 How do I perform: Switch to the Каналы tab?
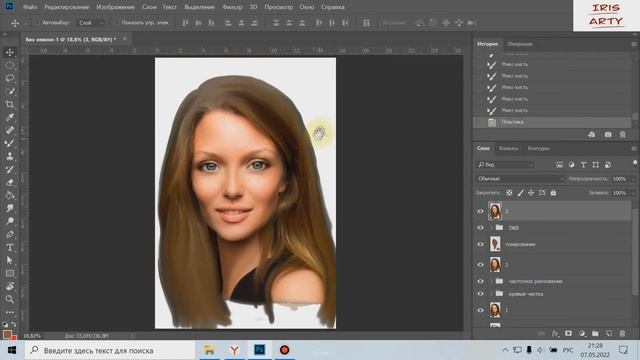[509, 148]
